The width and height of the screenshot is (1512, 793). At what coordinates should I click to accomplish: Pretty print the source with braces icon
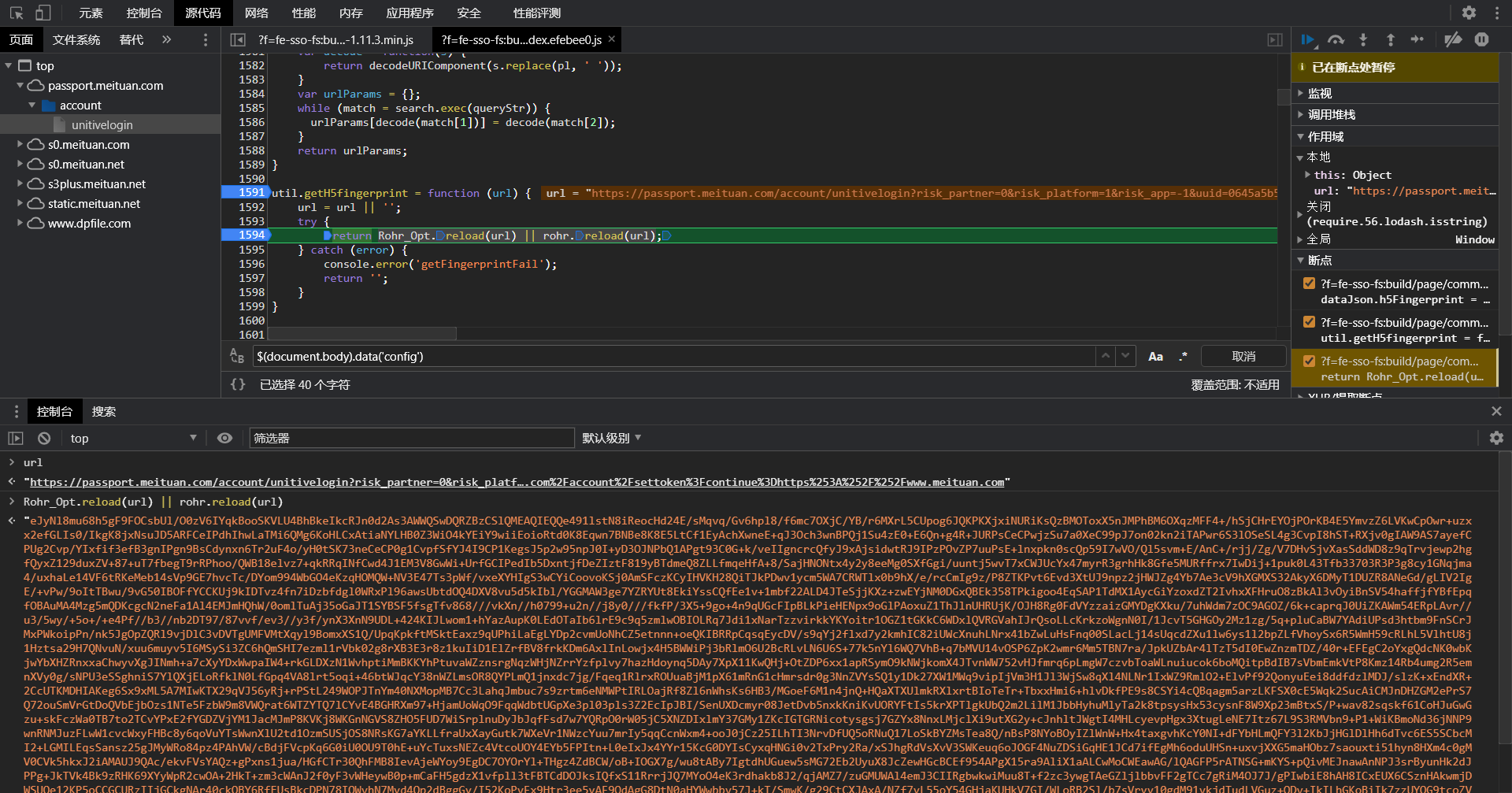coord(238,384)
